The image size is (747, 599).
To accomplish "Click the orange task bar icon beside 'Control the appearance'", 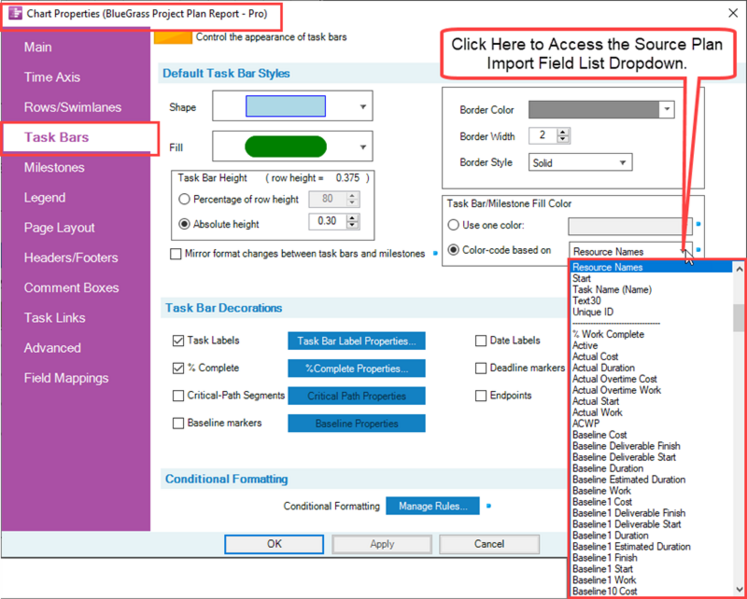I will (173, 38).
